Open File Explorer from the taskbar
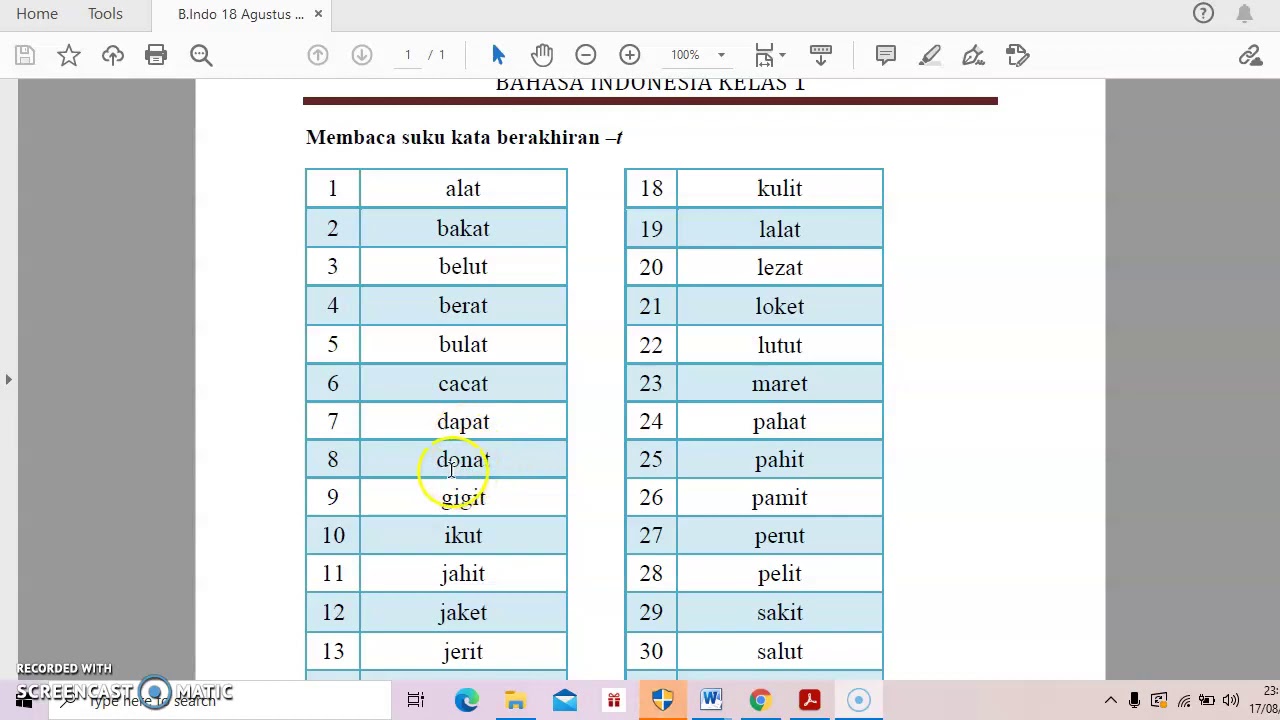 (x=516, y=700)
